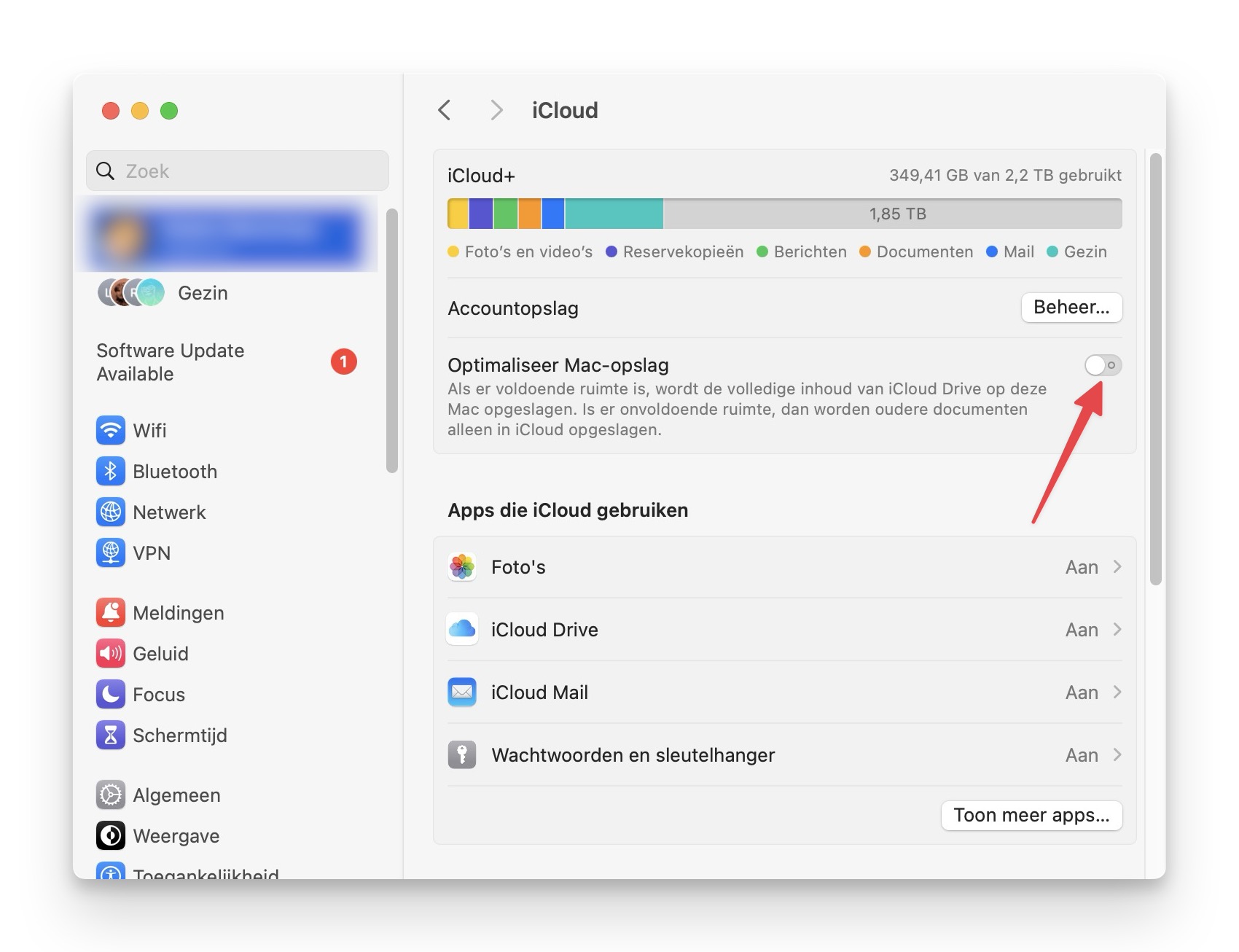Click the iCloud Drive cloud icon
The height and width of the screenshot is (952, 1239).
[x=462, y=629]
